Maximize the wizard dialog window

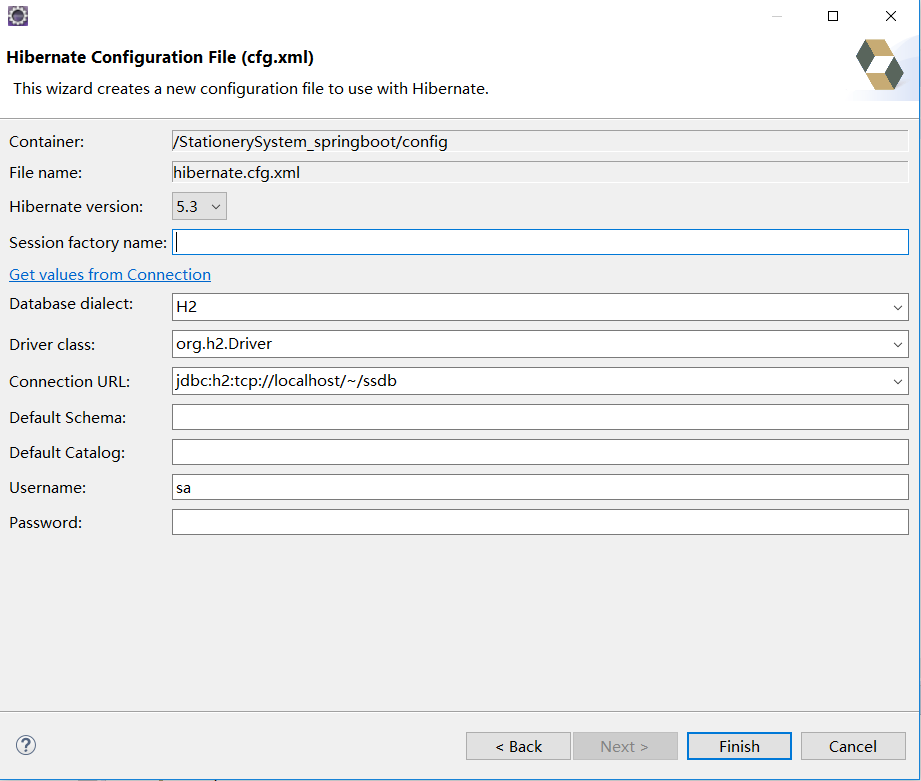tap(833, 16)
